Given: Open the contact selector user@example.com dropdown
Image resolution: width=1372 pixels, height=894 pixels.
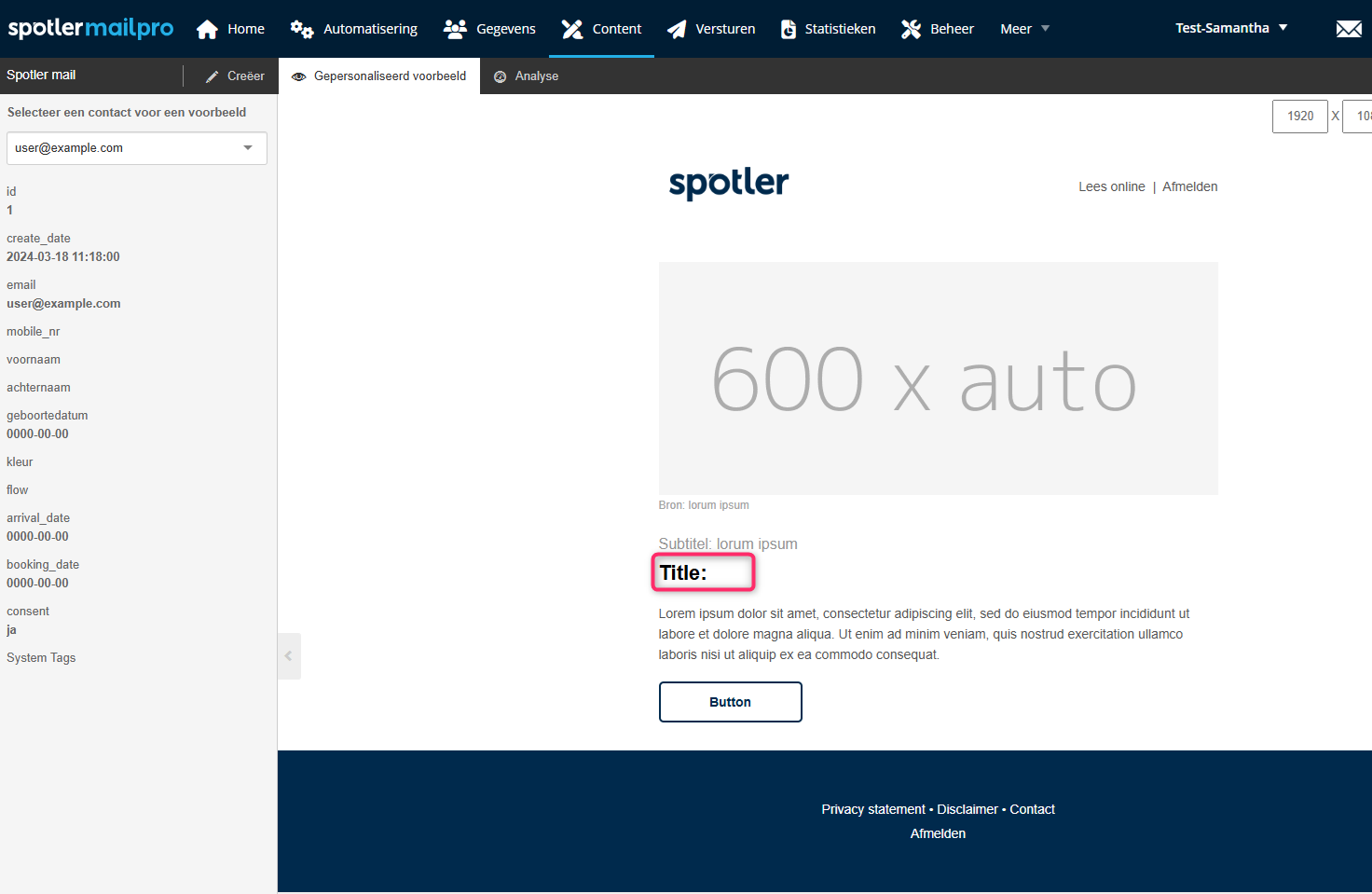Looking at the screenshot, I should point(137,148).
